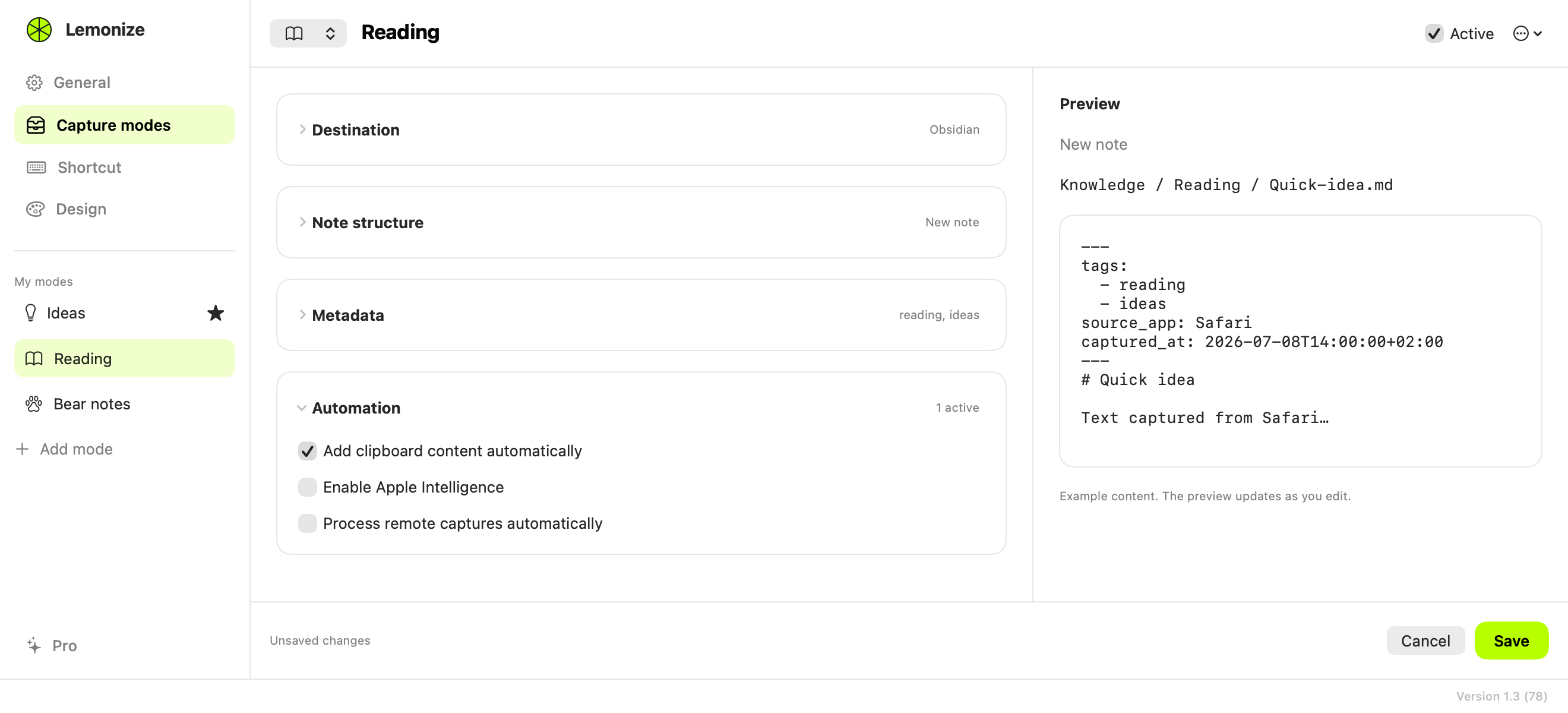This screenshot has width=1568, height=713.
Task: Click the Reading mode title
Action: click(400, 32)
